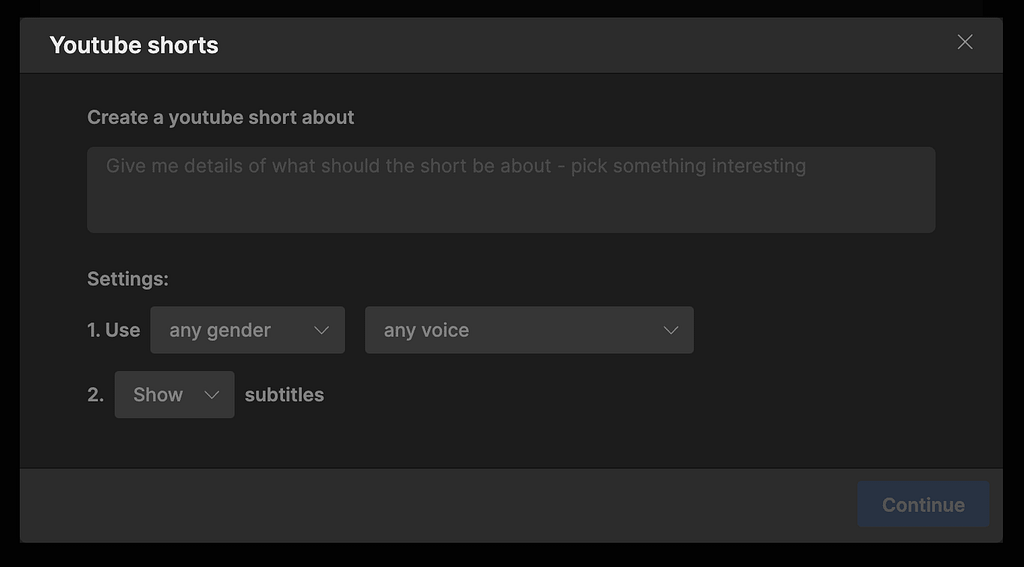1024x567 pixels.
Task: Click the 'Create a youtube short about' label
Action: (x=220, y=117)
